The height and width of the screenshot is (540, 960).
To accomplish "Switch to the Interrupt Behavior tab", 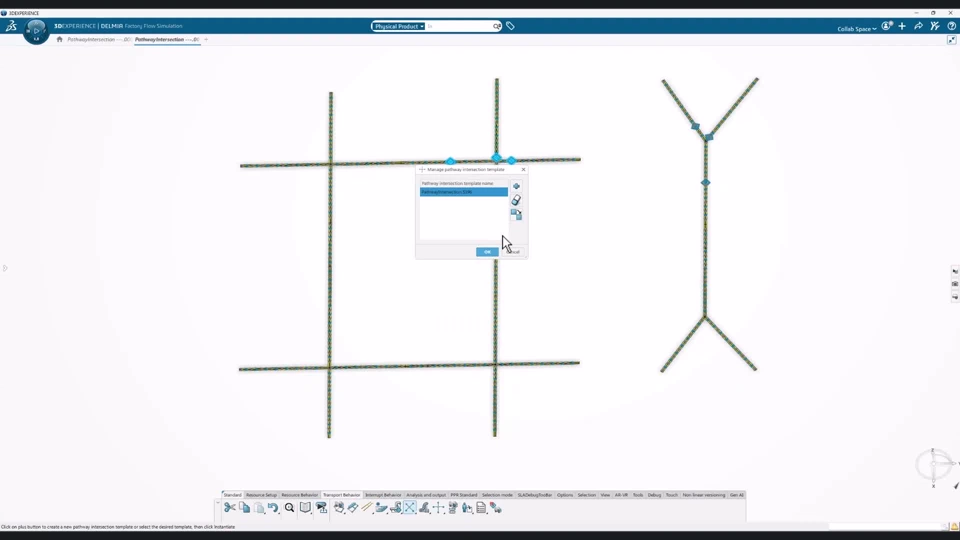I will [383, 495].
